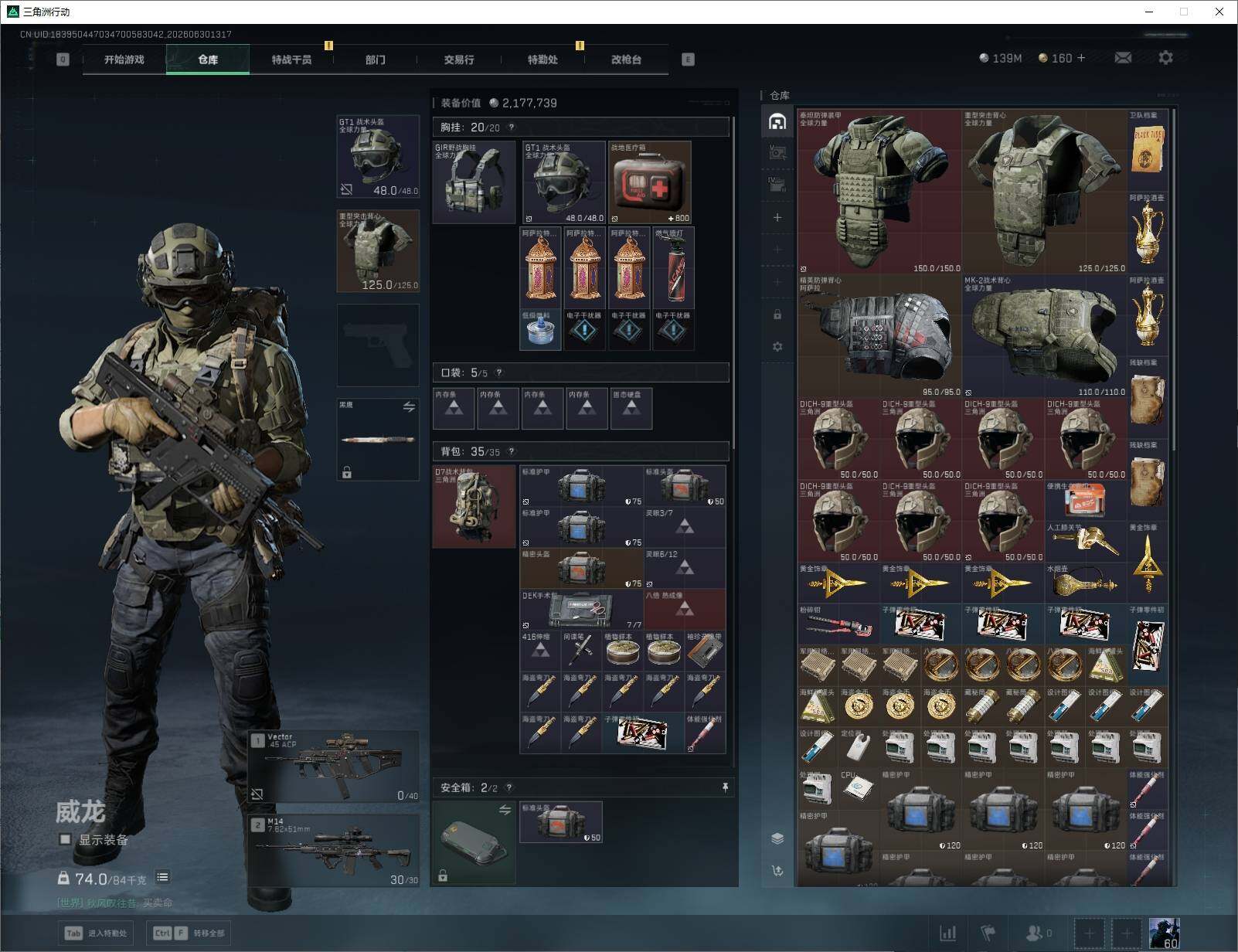The height and width of the screenshot is (952, 1238).
Task: Select the 战地医疗箱 medical kit
Action: (650, 182)
